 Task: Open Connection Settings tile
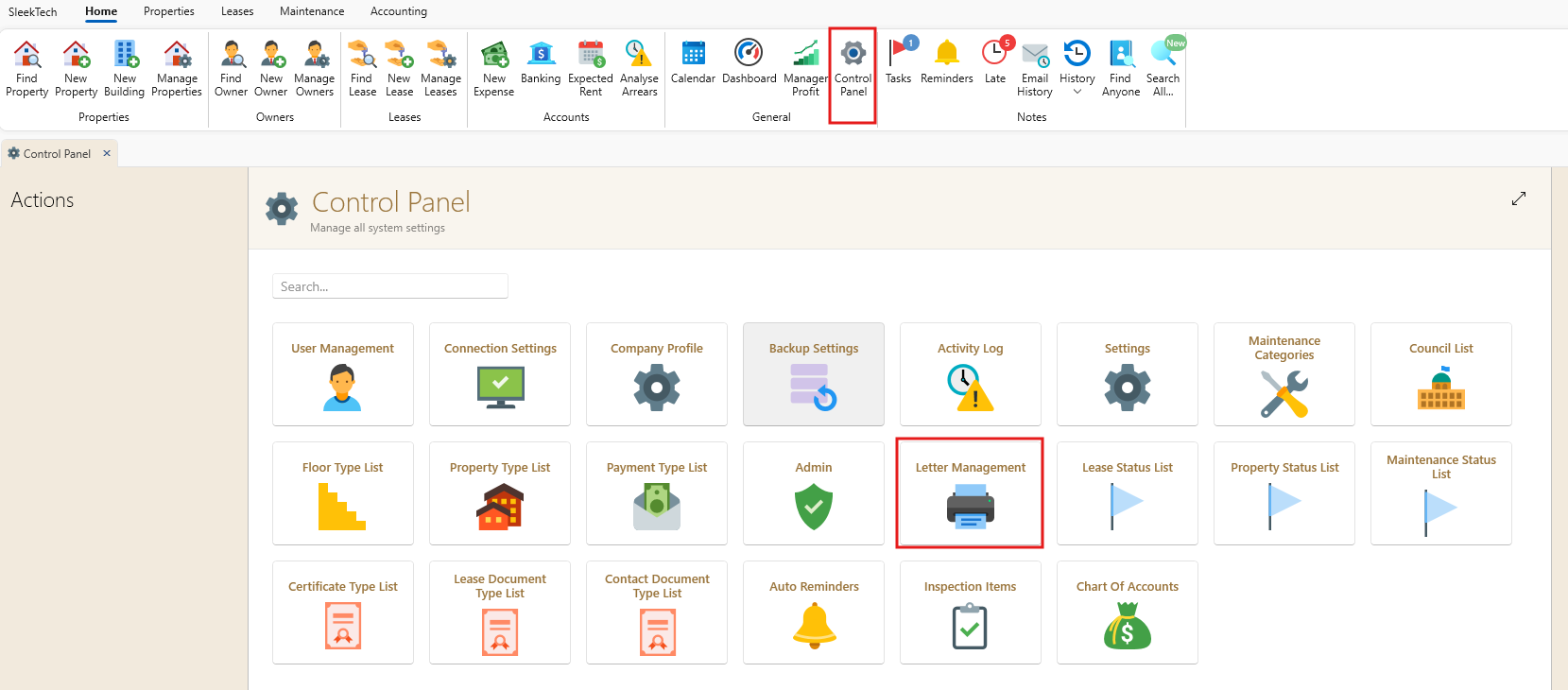pos(500,374)
